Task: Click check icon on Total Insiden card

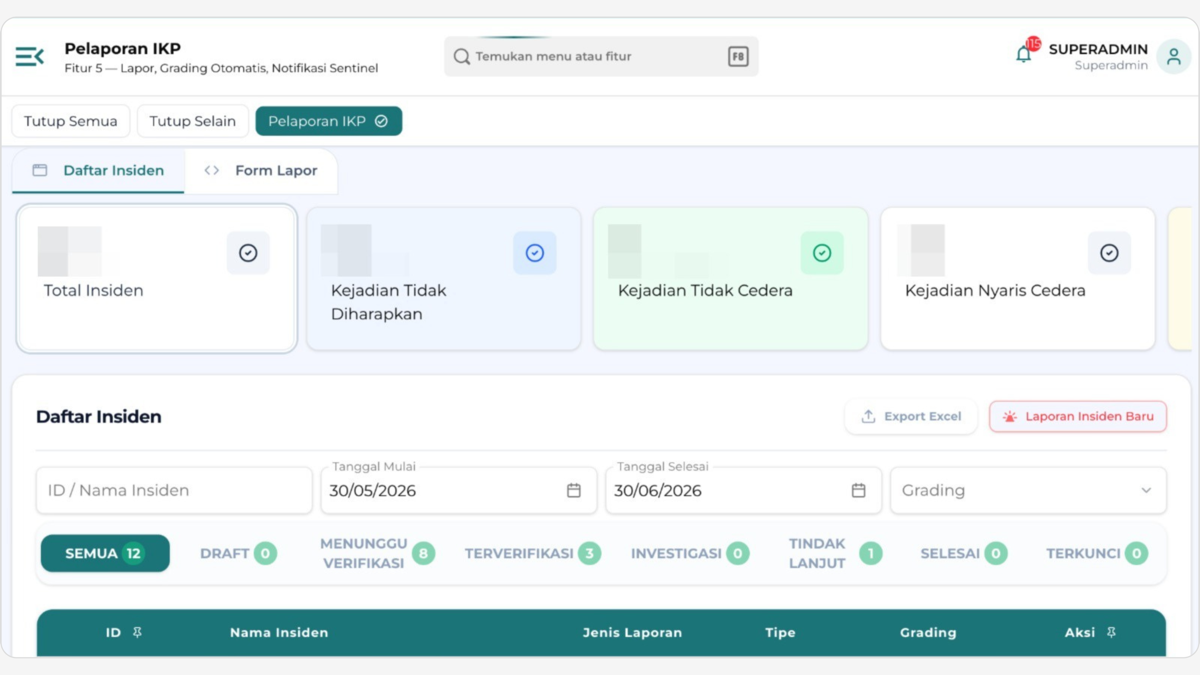Action: coord(248,254)
